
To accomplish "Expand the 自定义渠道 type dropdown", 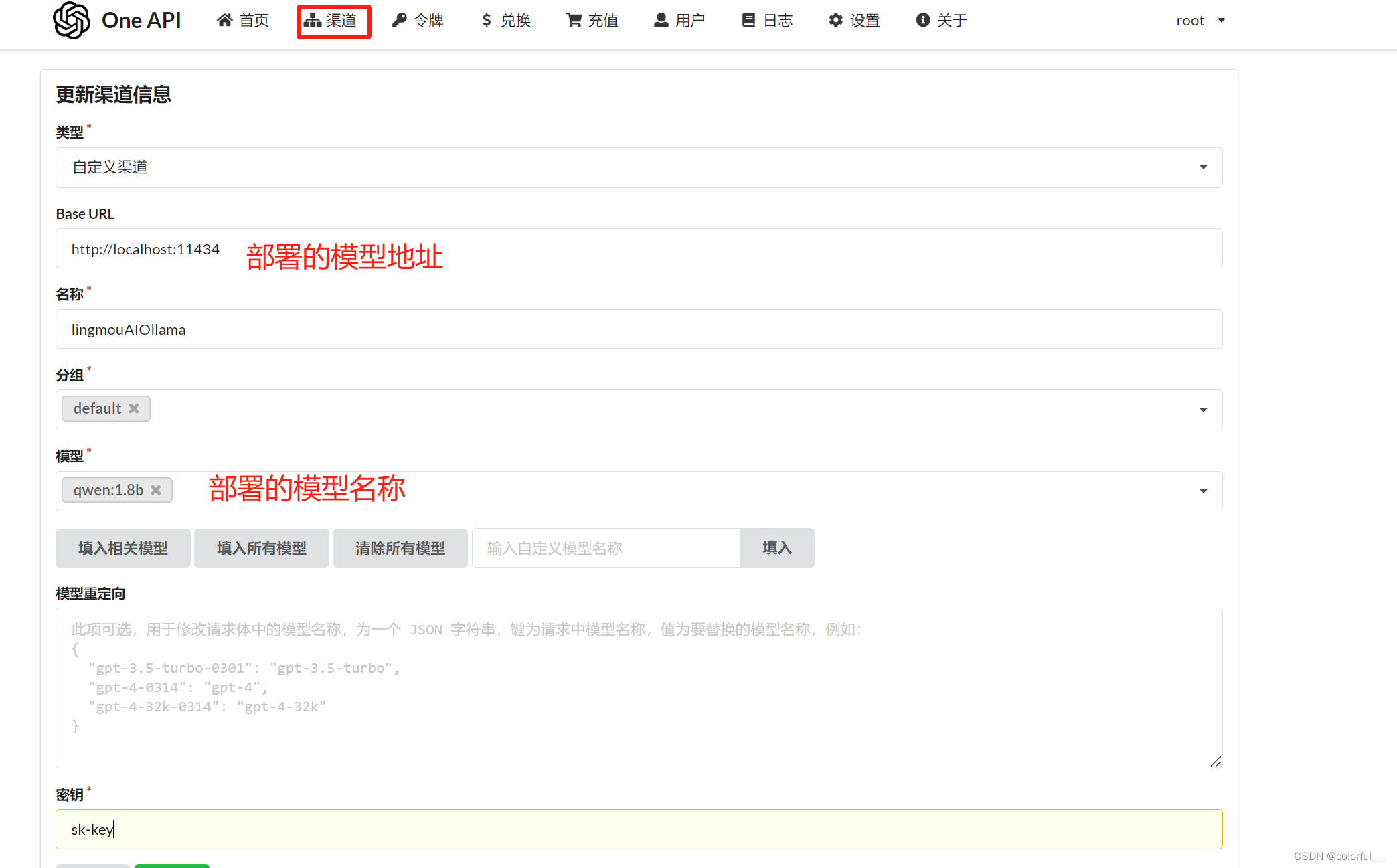I will 1203,167.
